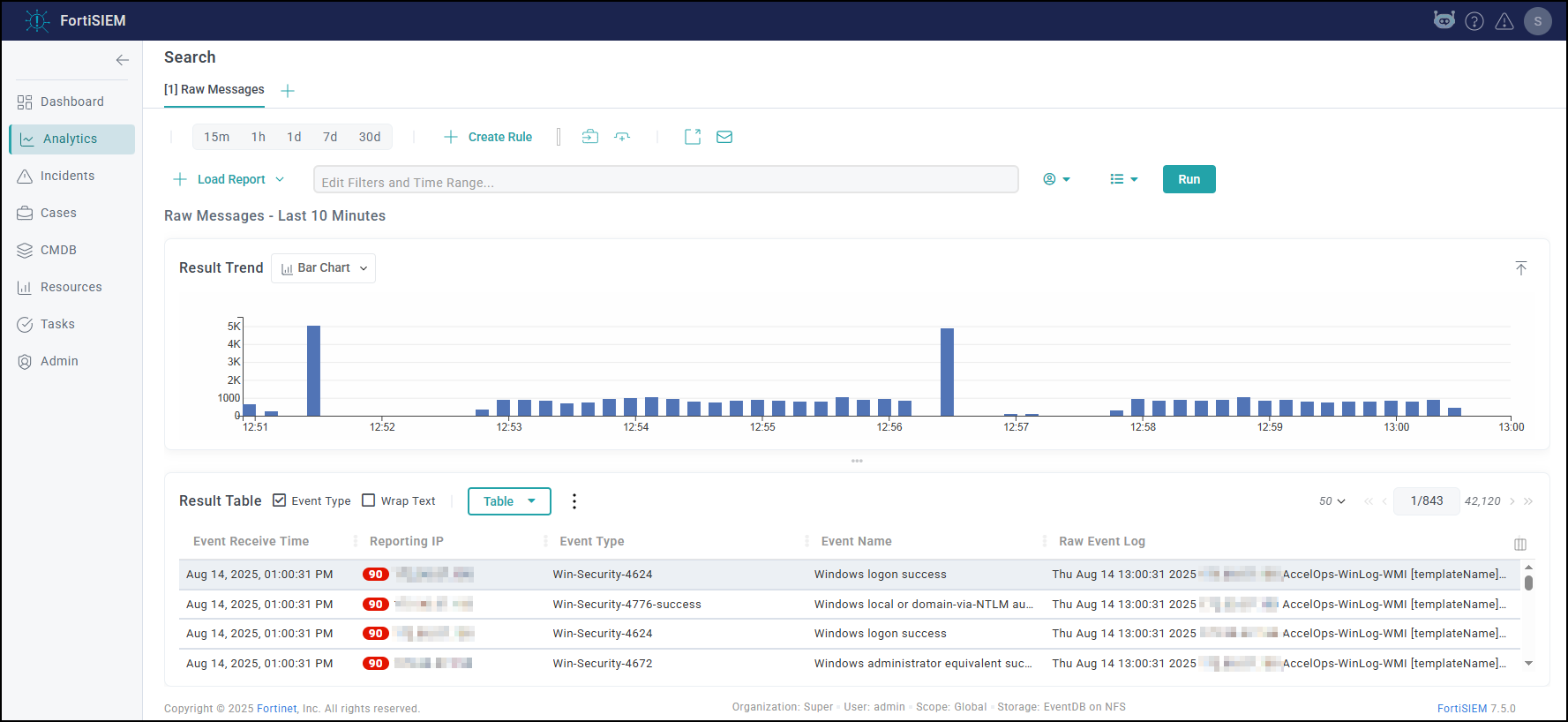Open the alerts warning triangle icon
Screen dimensions: 1568x722
[x=1504, y=21]
